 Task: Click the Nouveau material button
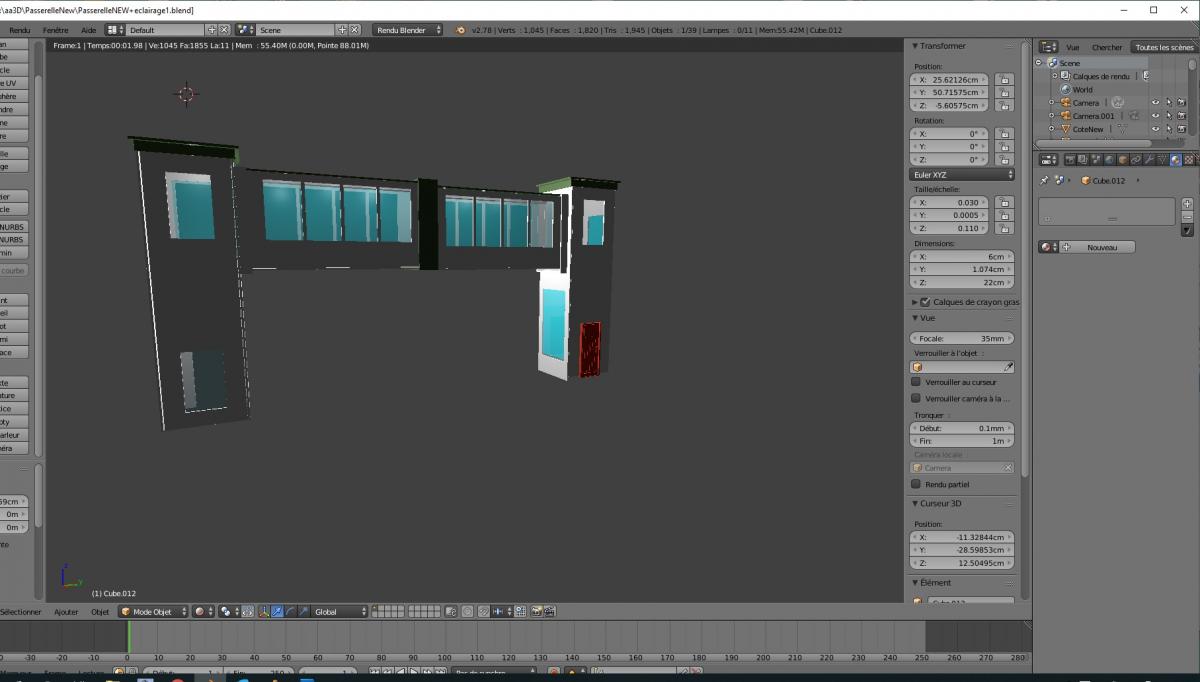click(x=1101, y=247)
